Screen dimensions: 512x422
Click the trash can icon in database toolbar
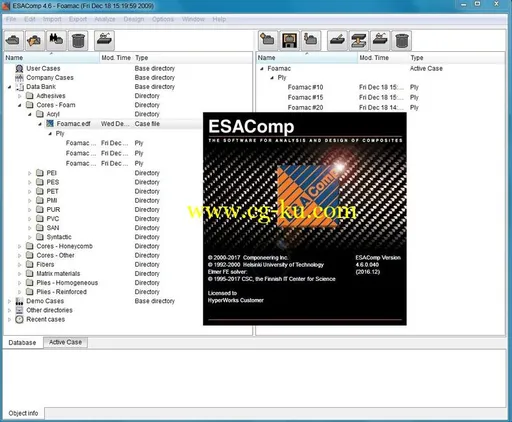[78, 40]
